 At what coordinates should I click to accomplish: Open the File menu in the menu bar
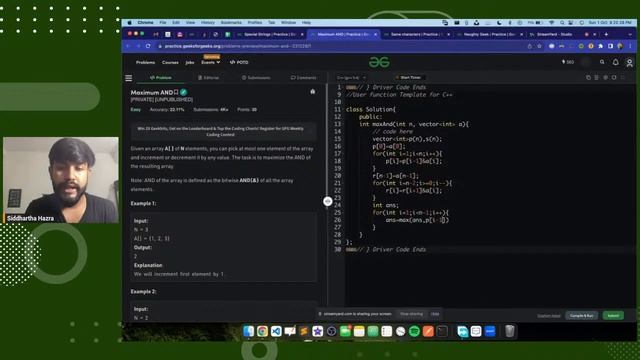pos(163,22)
